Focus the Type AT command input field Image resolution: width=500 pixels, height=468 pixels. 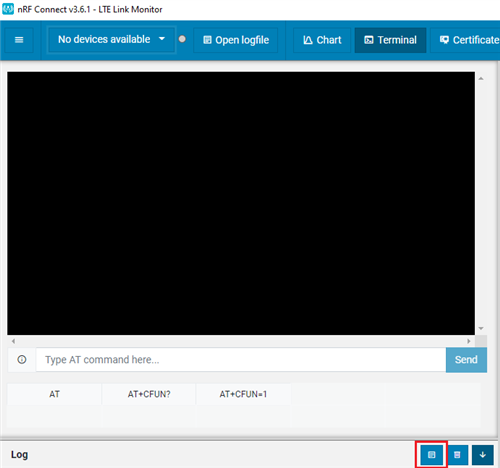[241, 360]
